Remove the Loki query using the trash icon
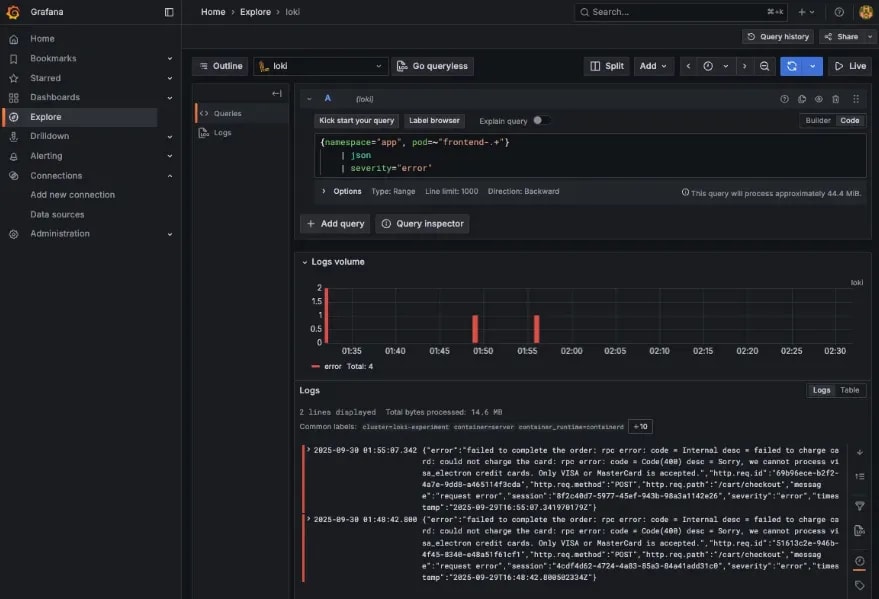The height and width of the screenshot is (599, 879). point(836,99)
